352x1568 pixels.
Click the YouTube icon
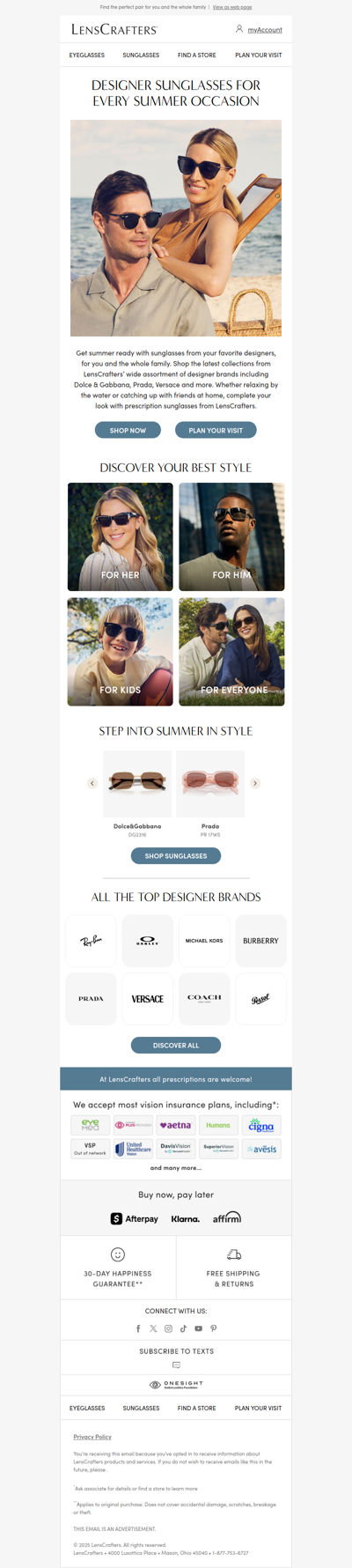(x=198, y=1328)
